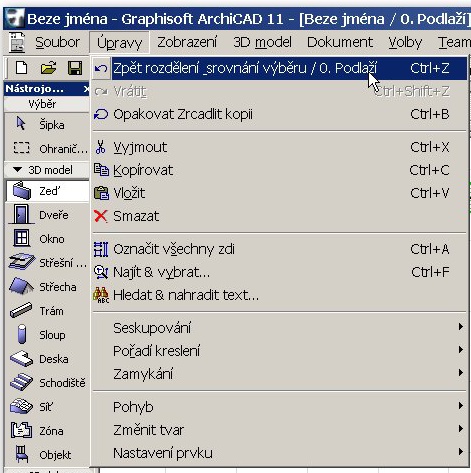Choose Kopírovat menu entry

(280, 170)
